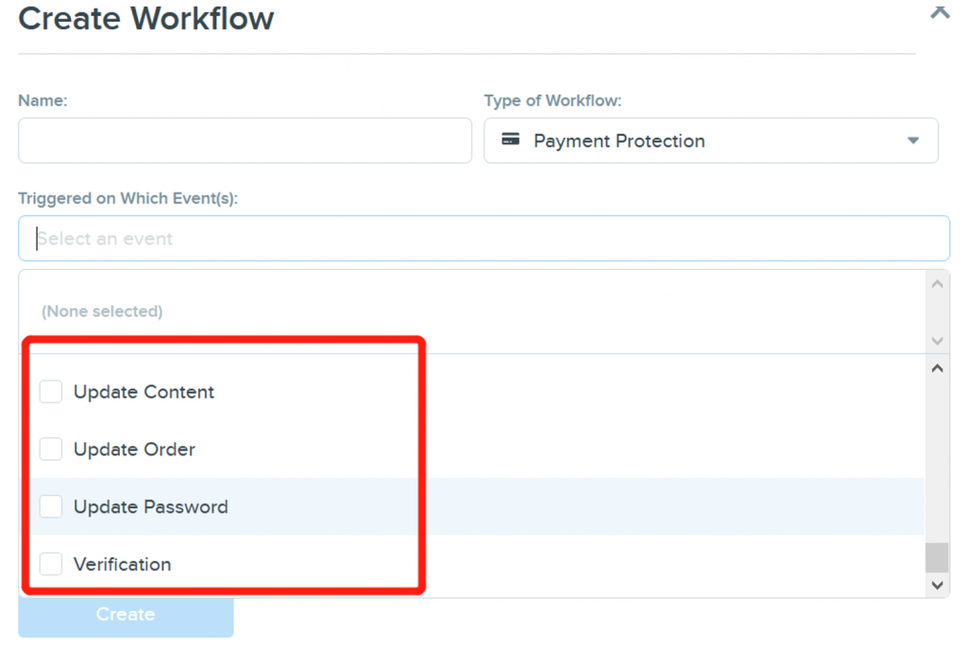Click the (None selected) placeholder area
Image resolution: width=967 pixels, height=662 pixels.
[x=102, y=311]
